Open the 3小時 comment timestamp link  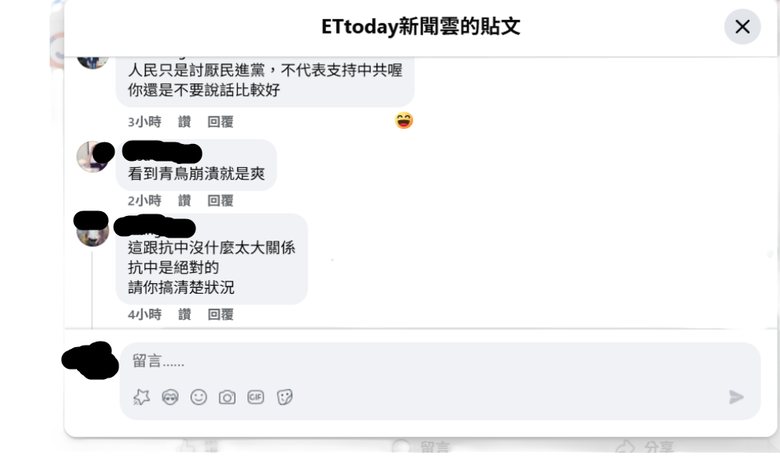click(x=145, y=122)
